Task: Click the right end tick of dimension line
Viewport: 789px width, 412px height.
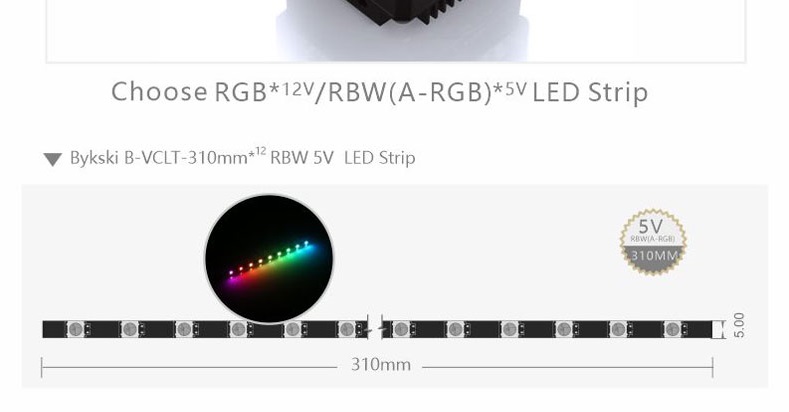Action: (x=713, y=367)
